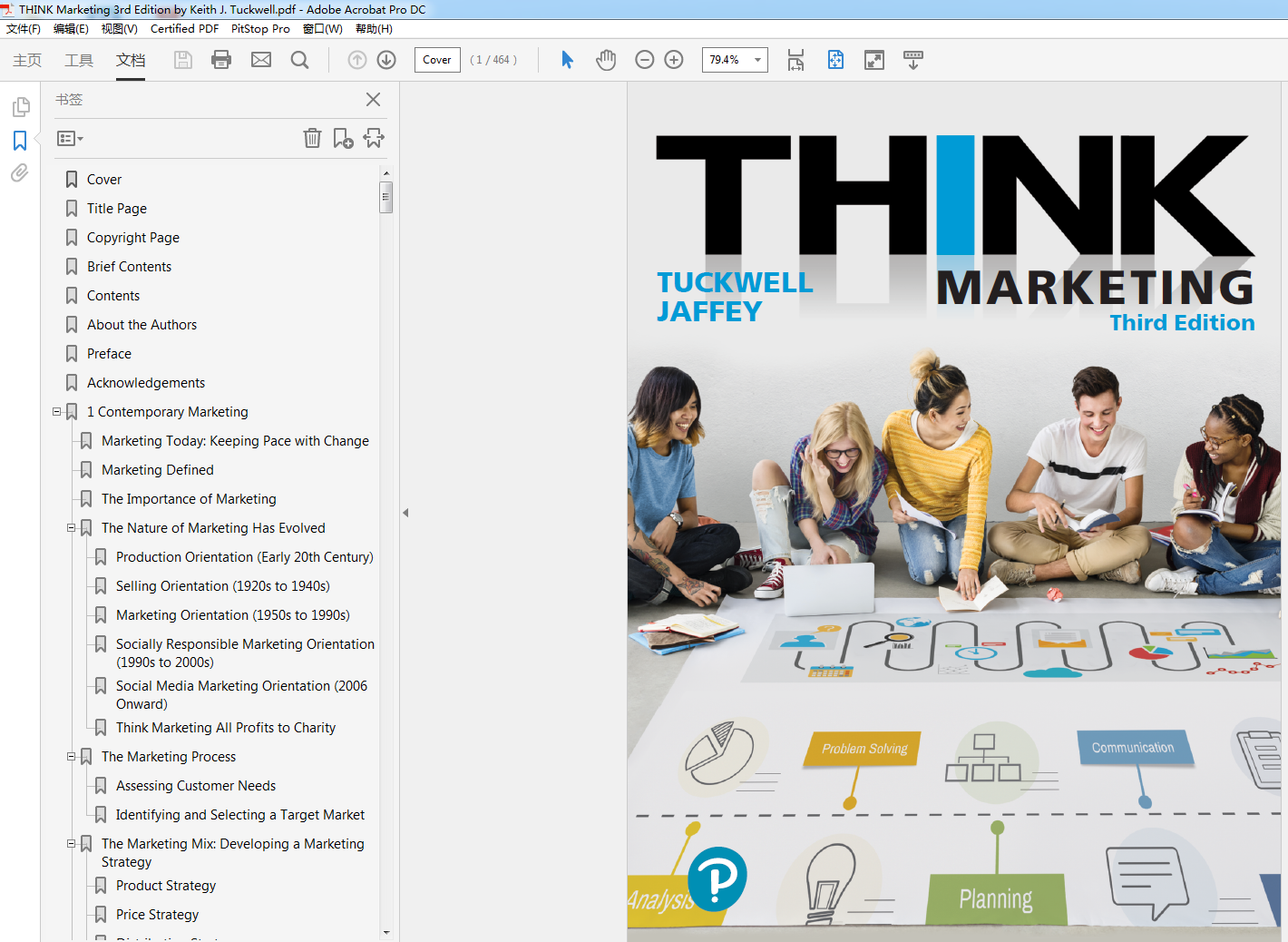Open Copyright Page bookmark

(133, 238)
